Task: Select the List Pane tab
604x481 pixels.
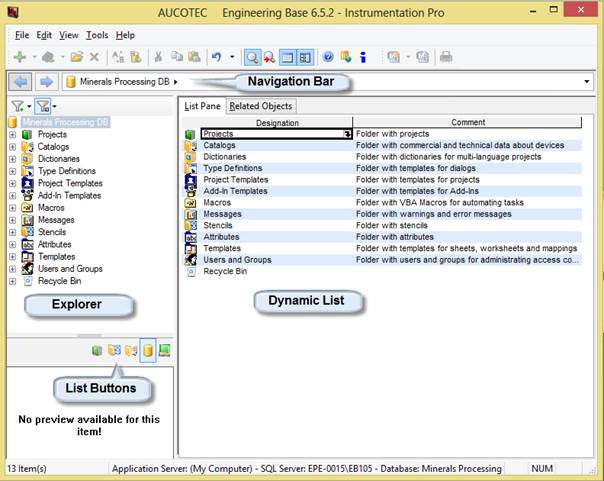Action: click(202, 106)
